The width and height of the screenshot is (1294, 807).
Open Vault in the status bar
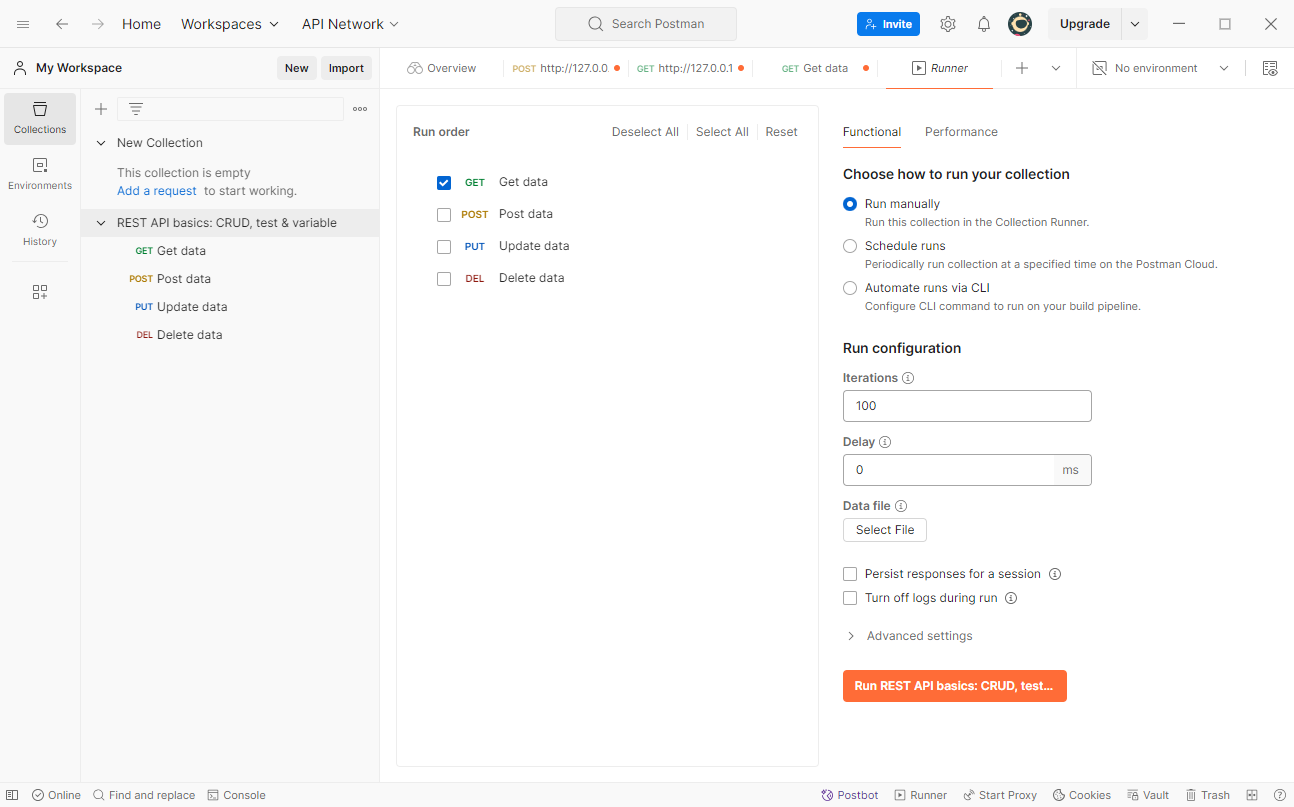tap(1148, 795)
